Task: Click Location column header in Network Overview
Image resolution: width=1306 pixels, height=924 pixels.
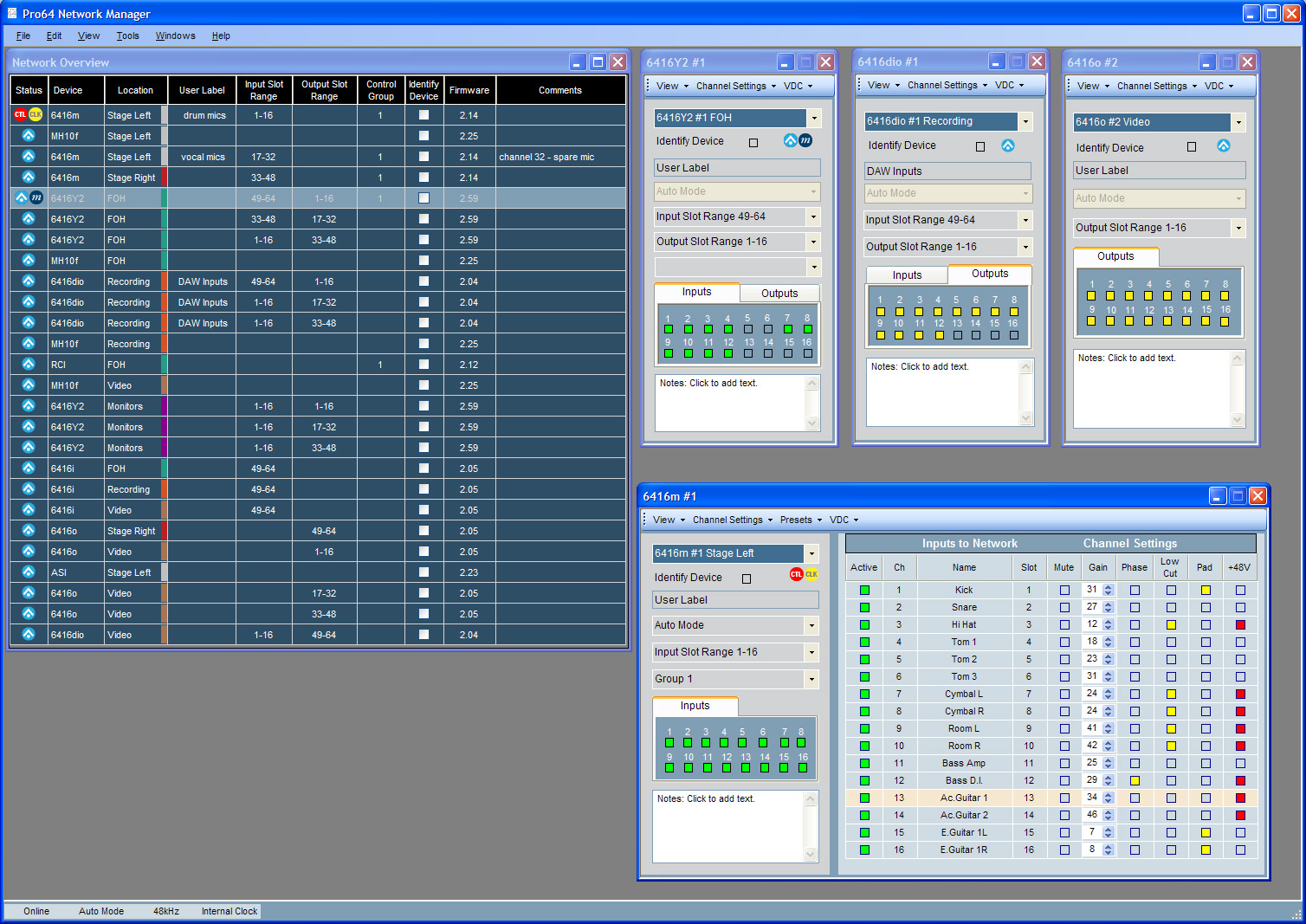Action: coord(135,90)
